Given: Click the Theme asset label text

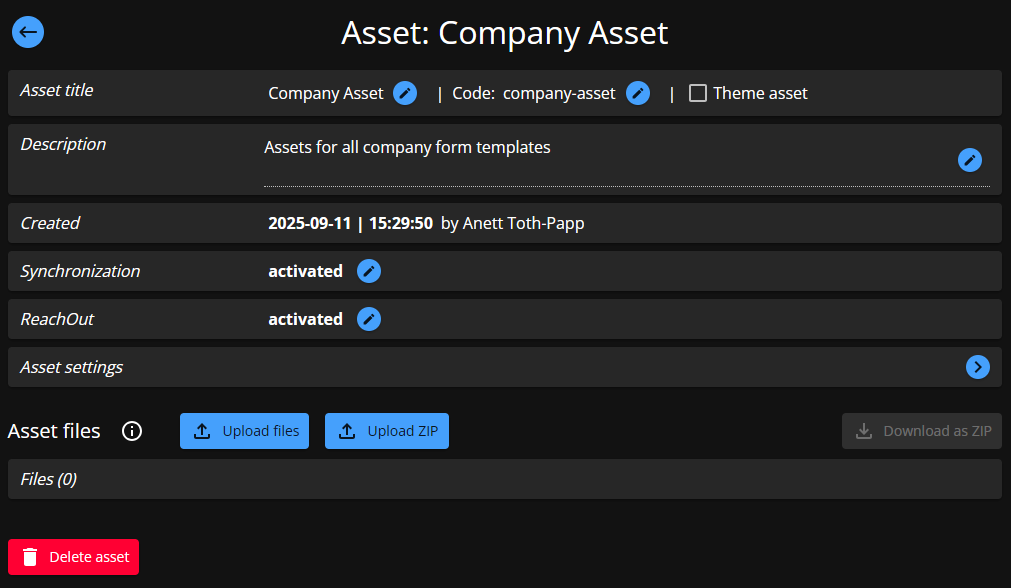Looking at the screenshot, I should [760, 93].
